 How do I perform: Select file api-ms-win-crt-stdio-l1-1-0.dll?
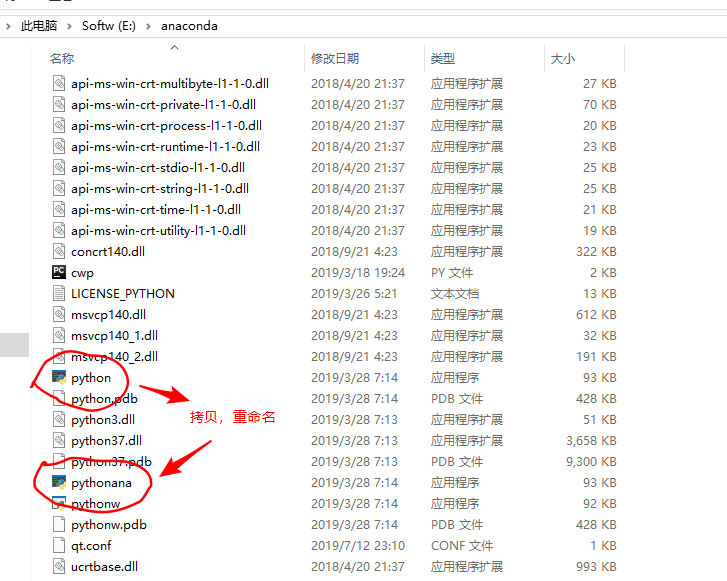(x=158, y=167)
